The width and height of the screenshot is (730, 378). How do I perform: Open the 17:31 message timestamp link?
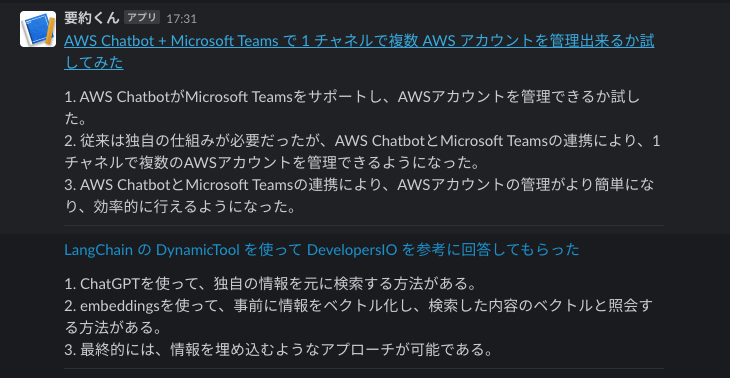[182, 19]
